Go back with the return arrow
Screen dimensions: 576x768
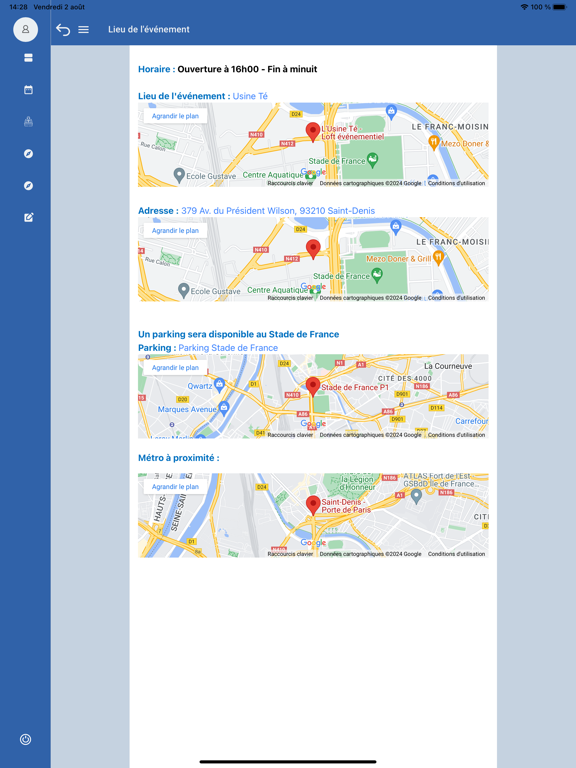click(x=63, y=29)
